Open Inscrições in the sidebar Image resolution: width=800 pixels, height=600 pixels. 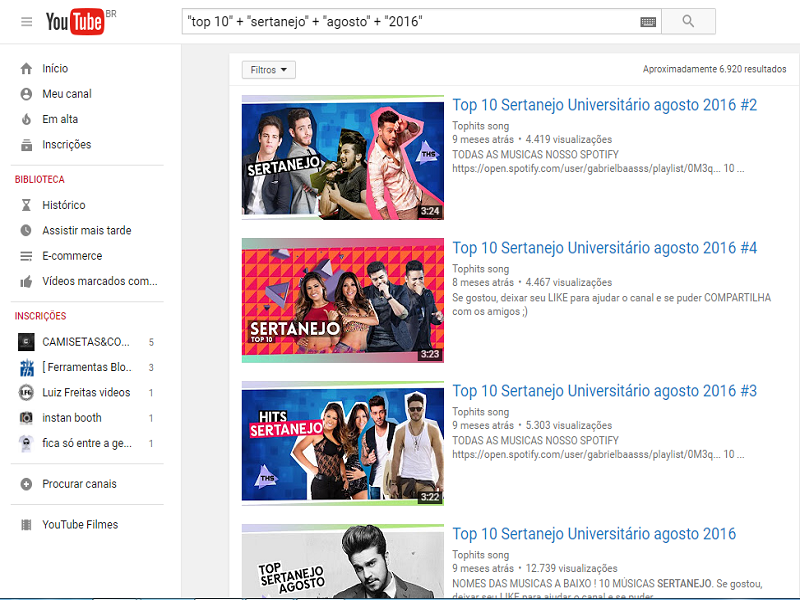(66, 144)
